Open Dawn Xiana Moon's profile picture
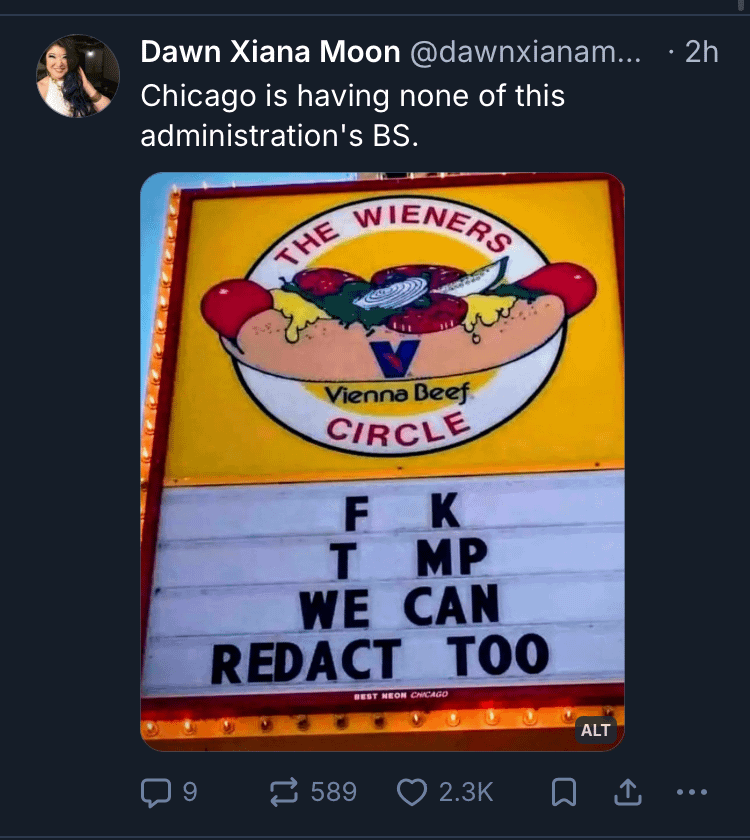 tap(78, 76)
